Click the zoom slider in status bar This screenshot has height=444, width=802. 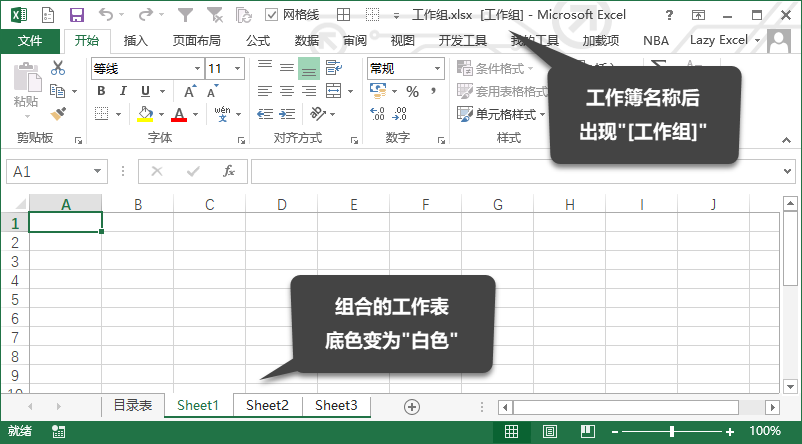671,431
